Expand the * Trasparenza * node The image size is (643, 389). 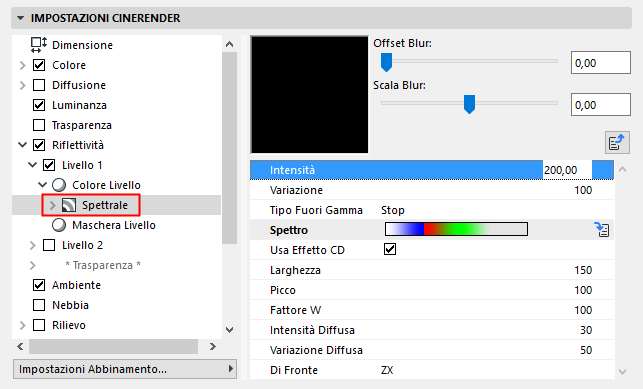32,265
